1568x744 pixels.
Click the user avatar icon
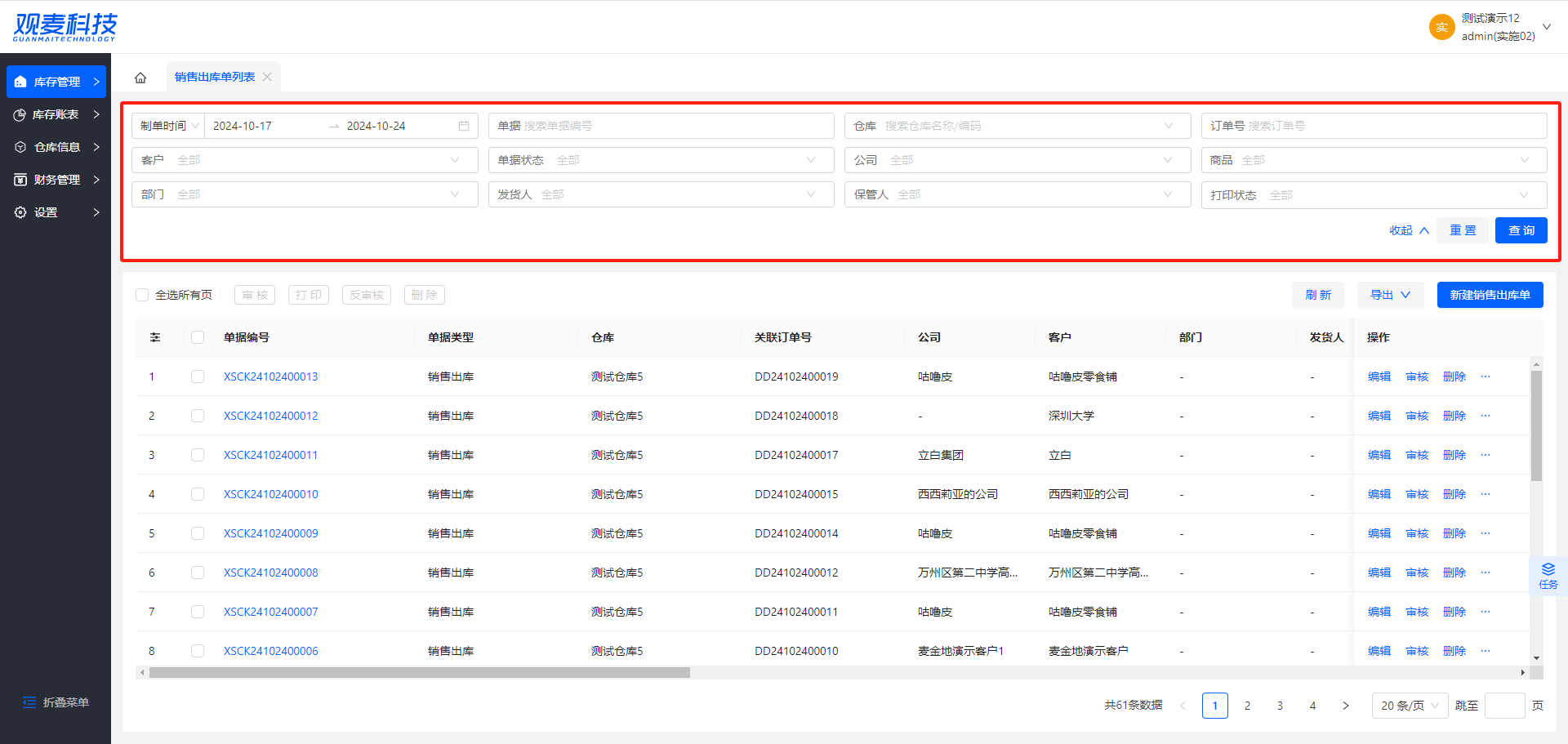point(1441,27)
